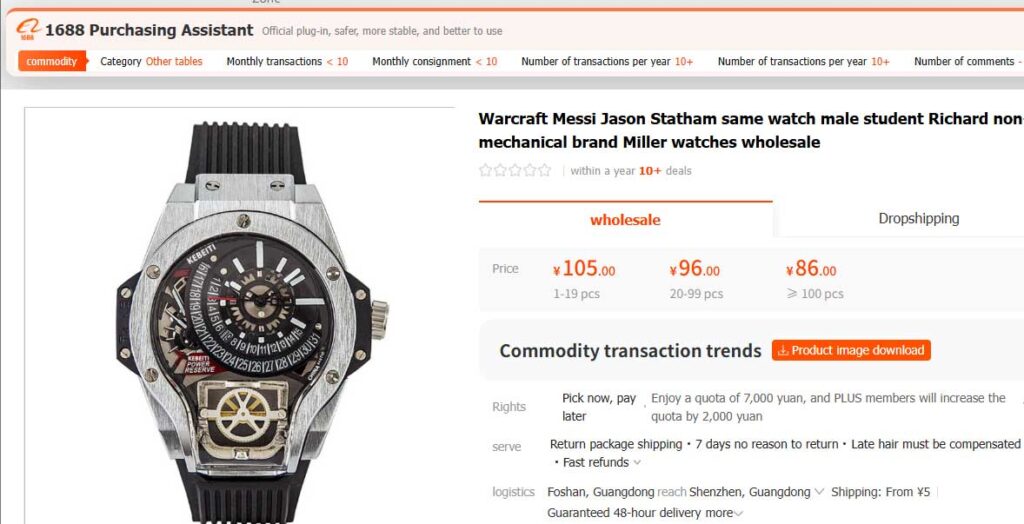Click the fourth rating star

pos(530,171)
